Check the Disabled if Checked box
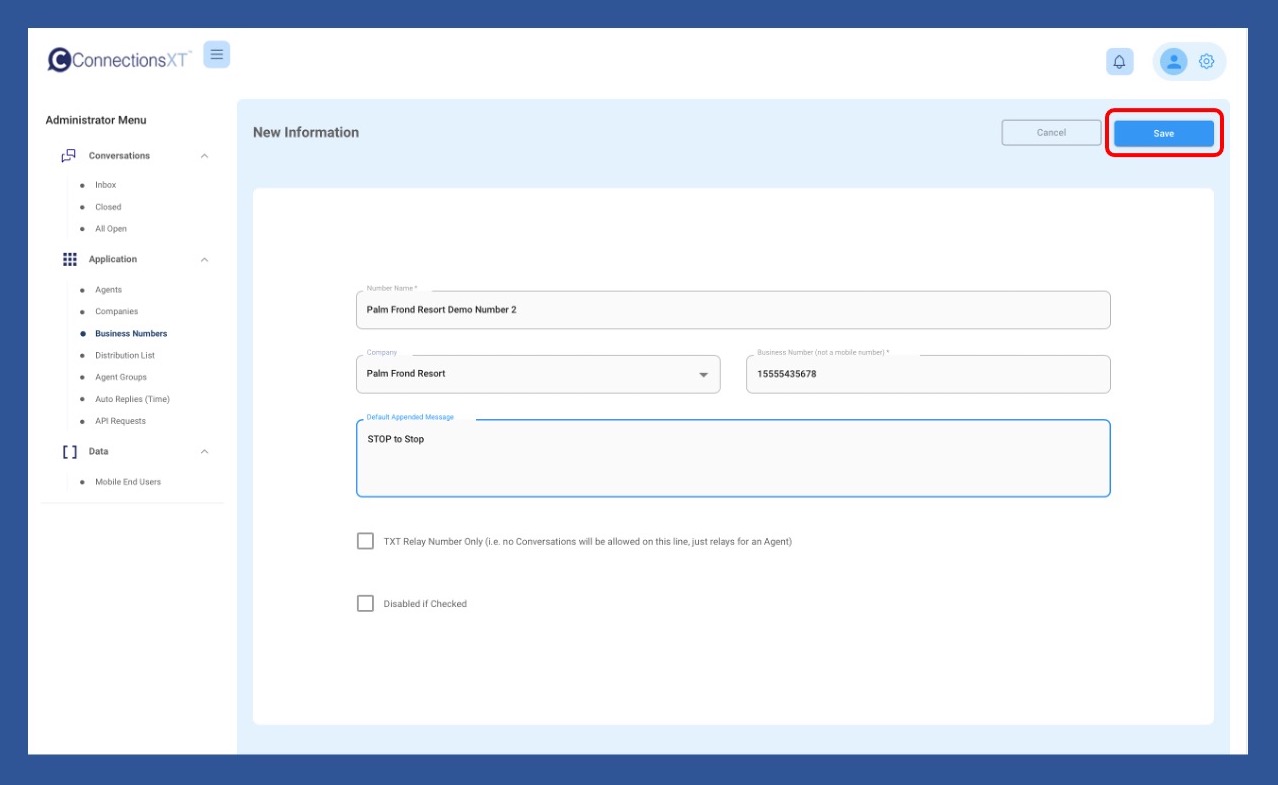The width and height of the screenshot is (1278, 785). (x=366, y=604)
